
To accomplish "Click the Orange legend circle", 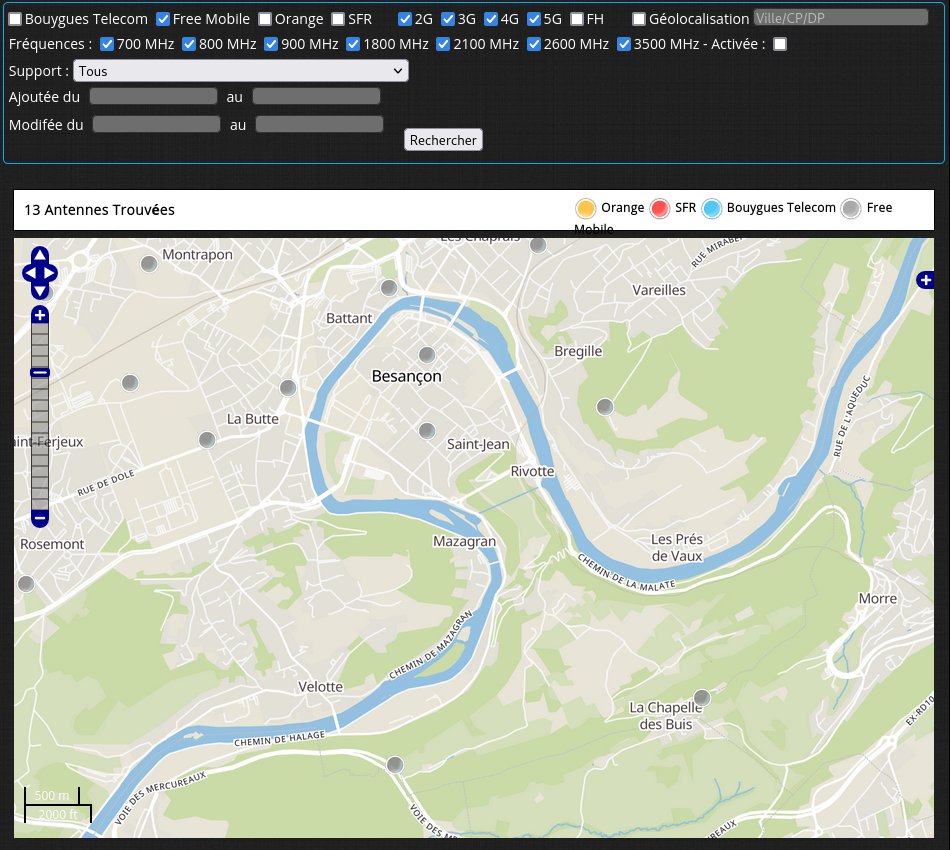I will coord(586,208).
